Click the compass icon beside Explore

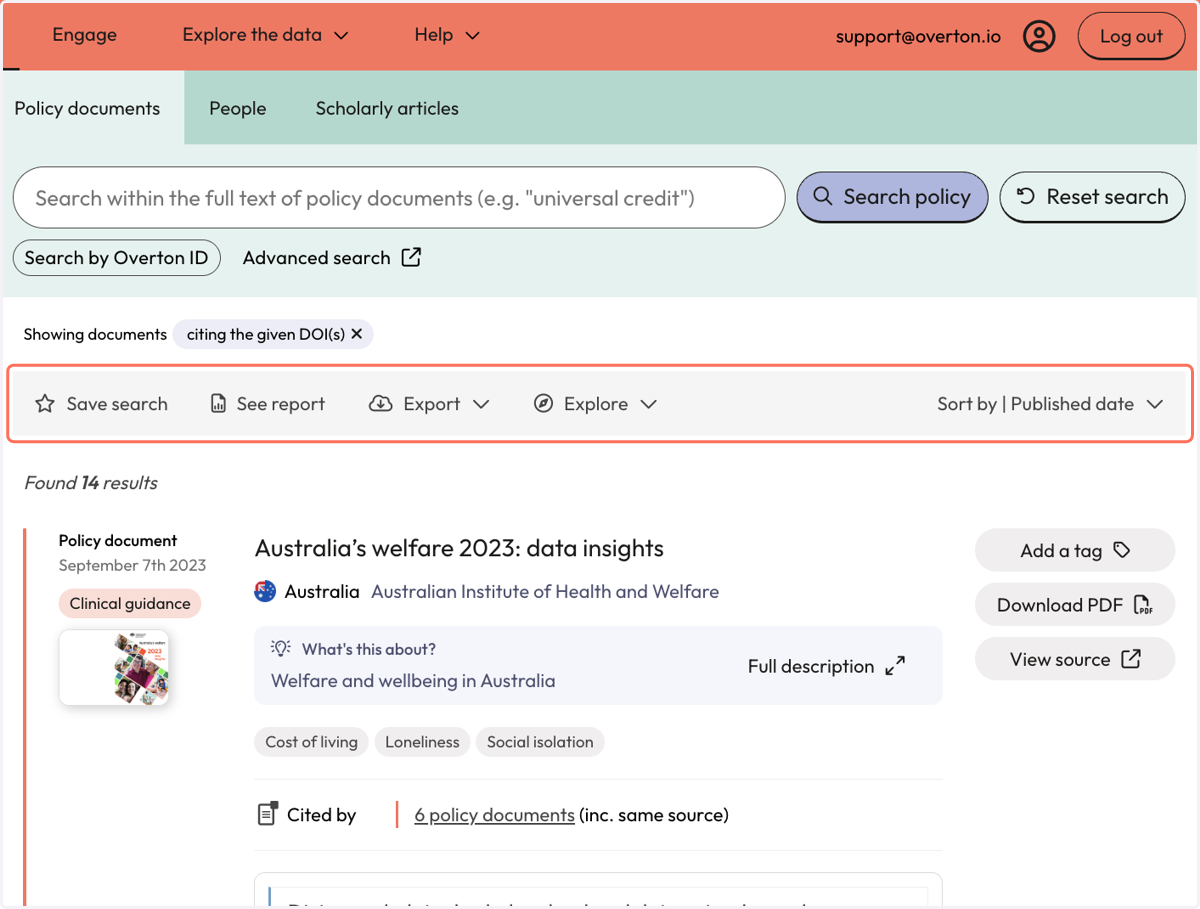[543, 404]
